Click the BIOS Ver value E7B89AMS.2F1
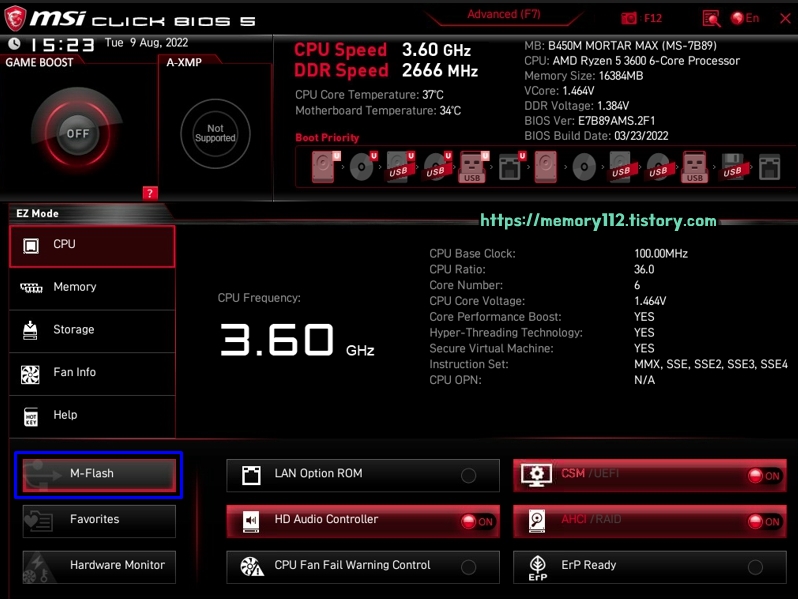Image resolution: width=798 pixels, height=599 pixels. coord(616,121)
